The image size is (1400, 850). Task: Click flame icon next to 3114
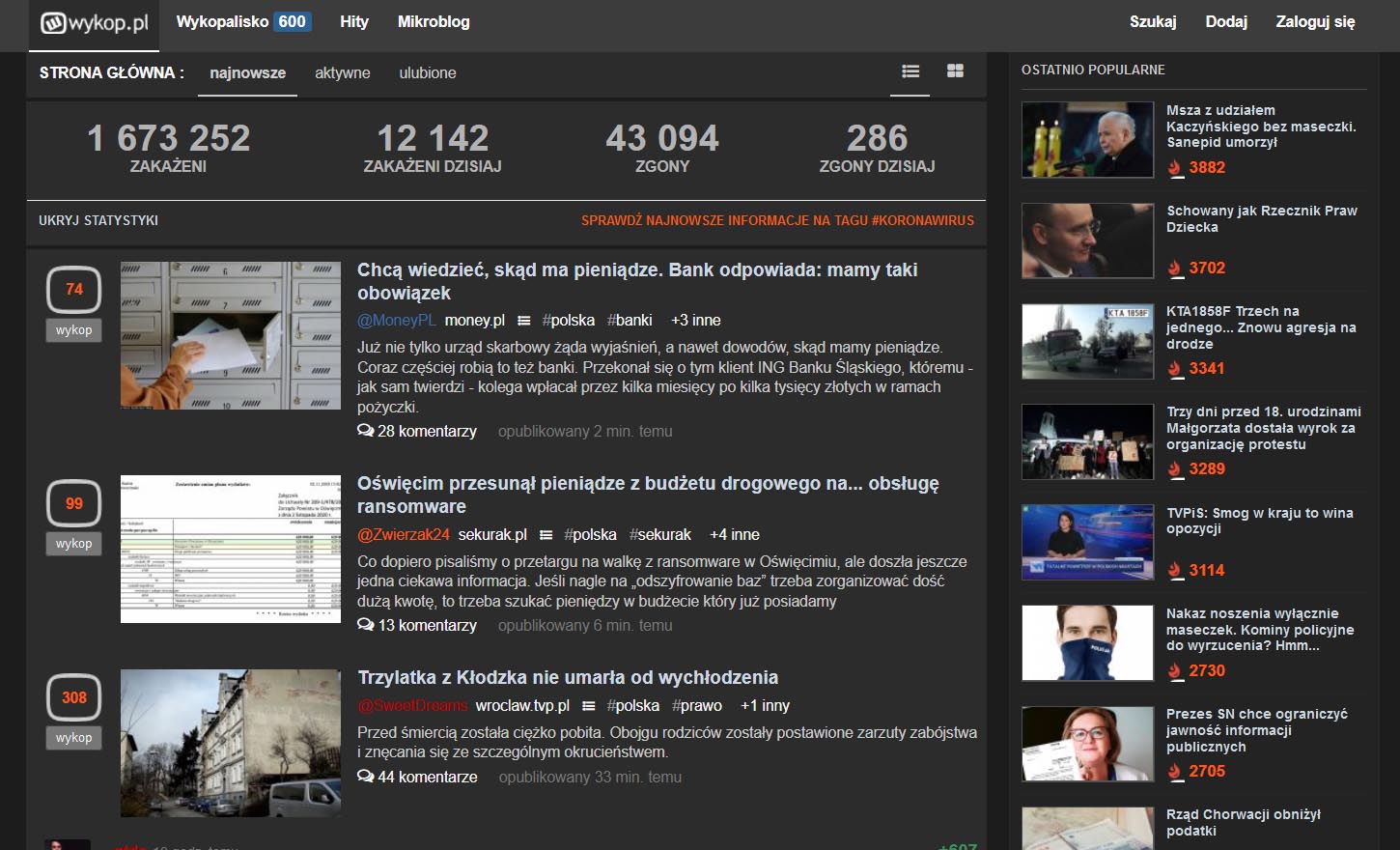(x=1175, y=571)
